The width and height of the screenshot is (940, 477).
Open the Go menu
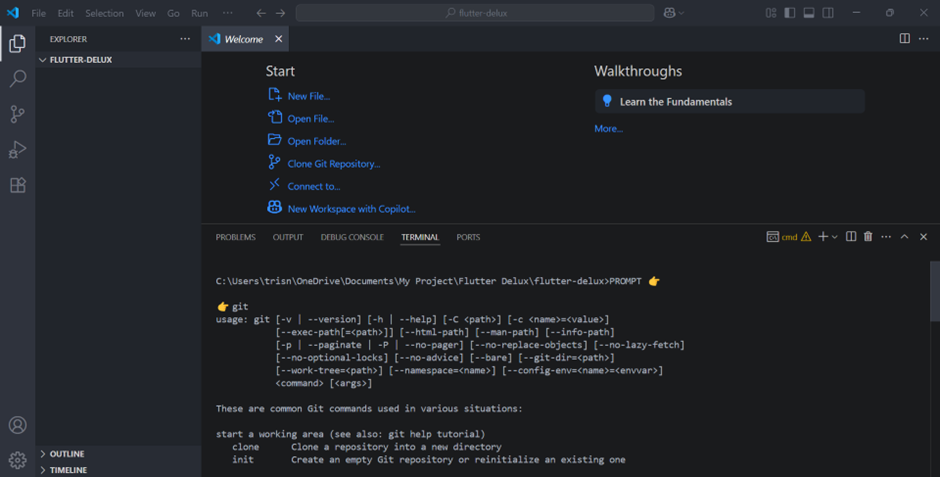coord(173,13)
